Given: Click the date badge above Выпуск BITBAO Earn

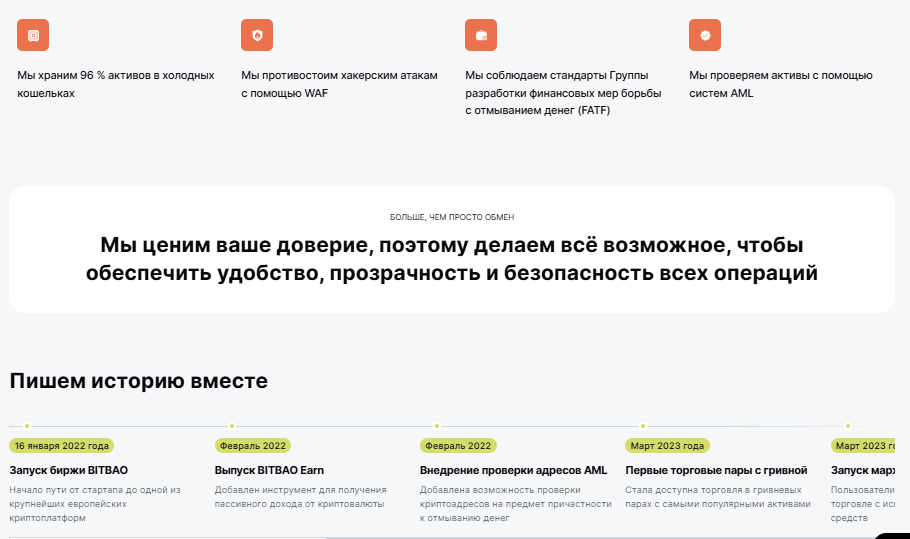Looking at the screenshot, I should pyautogui.click(x=253, y=446).
